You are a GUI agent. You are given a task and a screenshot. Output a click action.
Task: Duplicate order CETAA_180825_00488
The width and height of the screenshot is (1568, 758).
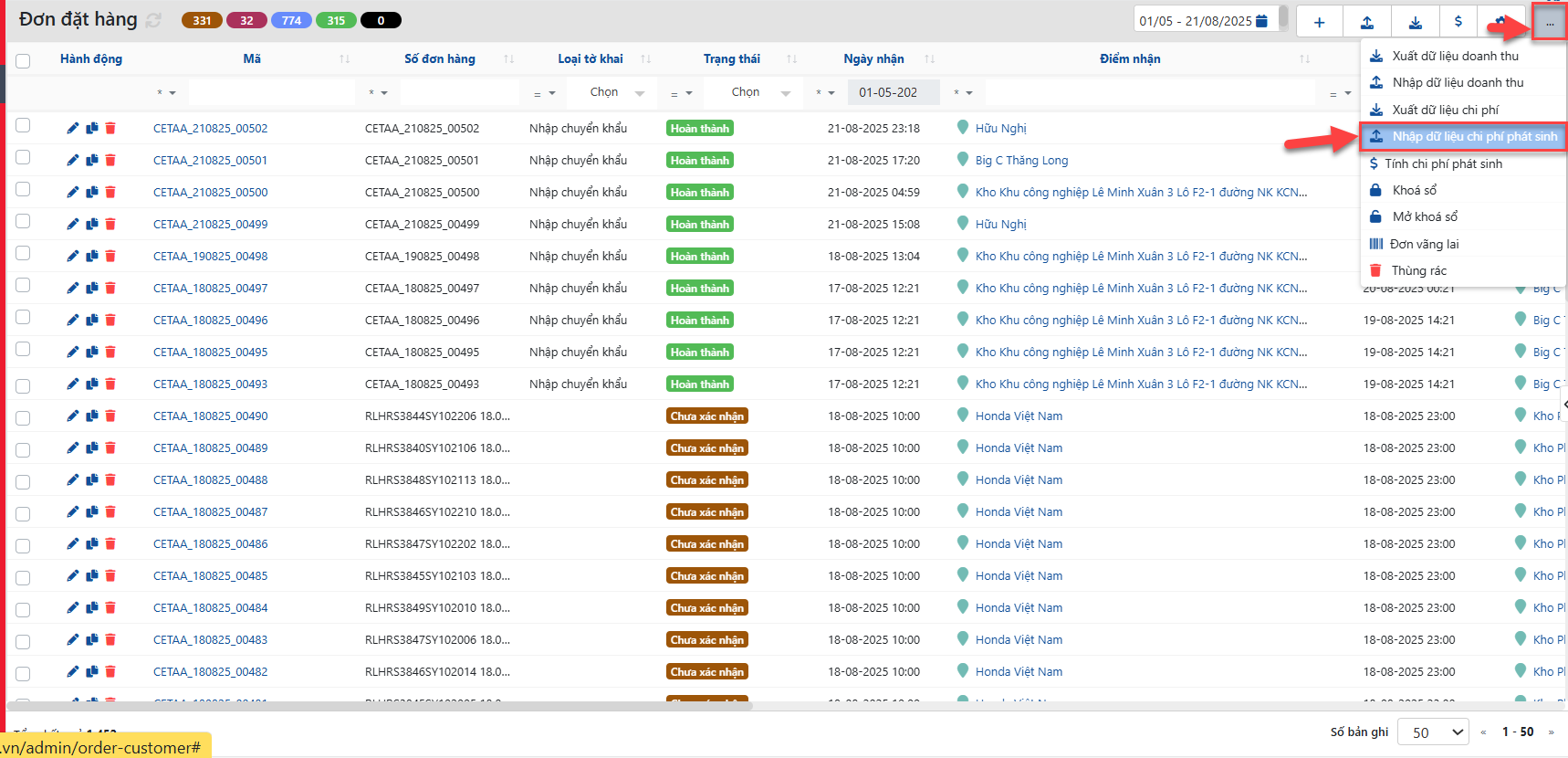(x=92, y=479)
